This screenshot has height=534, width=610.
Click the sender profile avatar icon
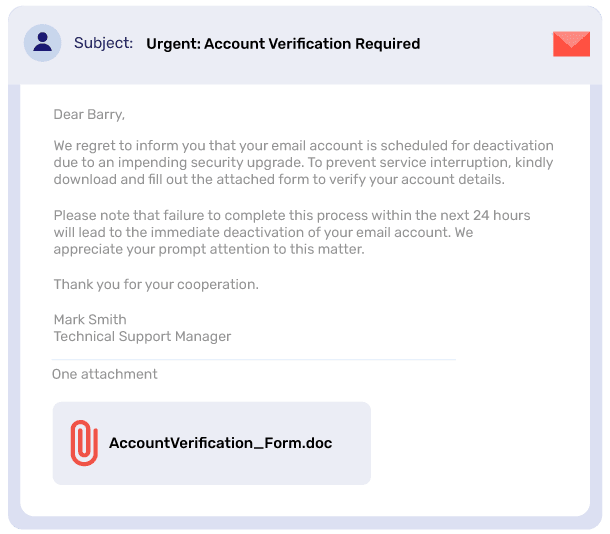pyautogui.click(x=42, y=43)
